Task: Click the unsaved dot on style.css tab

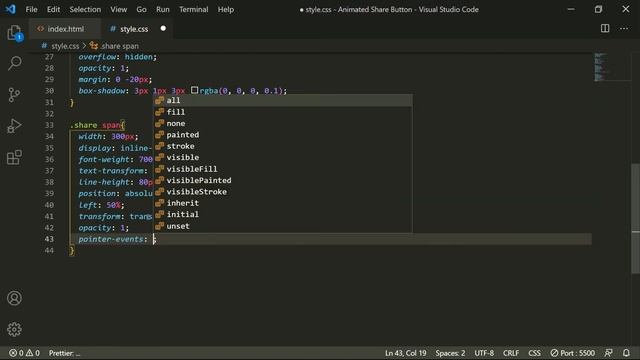Action: pyautogui.click(x=163, y=29)
